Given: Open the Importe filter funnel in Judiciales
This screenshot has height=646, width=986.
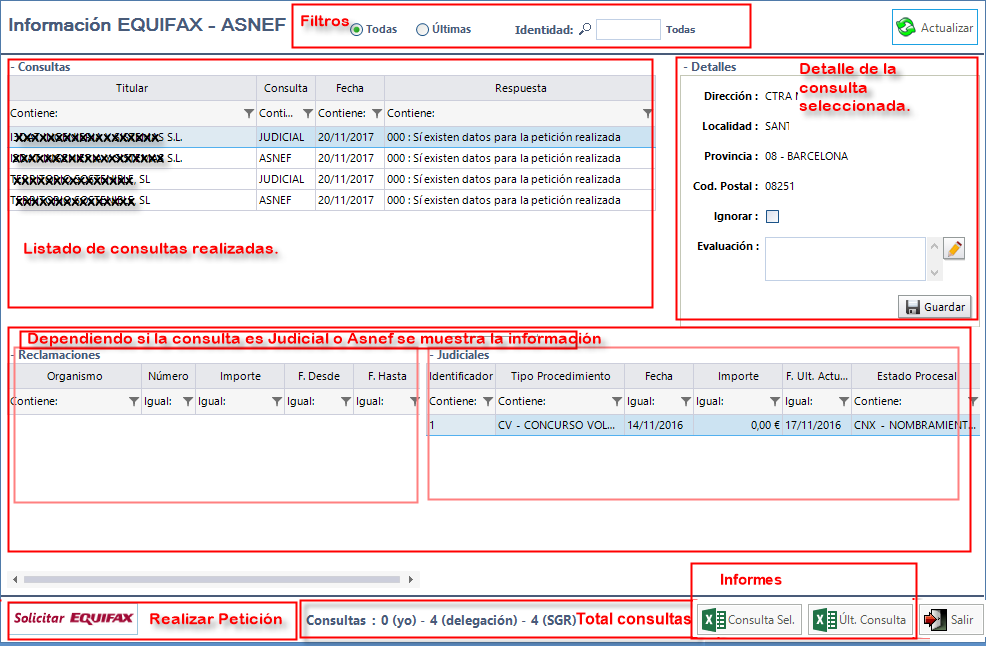Looking at the screenshot, I should 775,401.
